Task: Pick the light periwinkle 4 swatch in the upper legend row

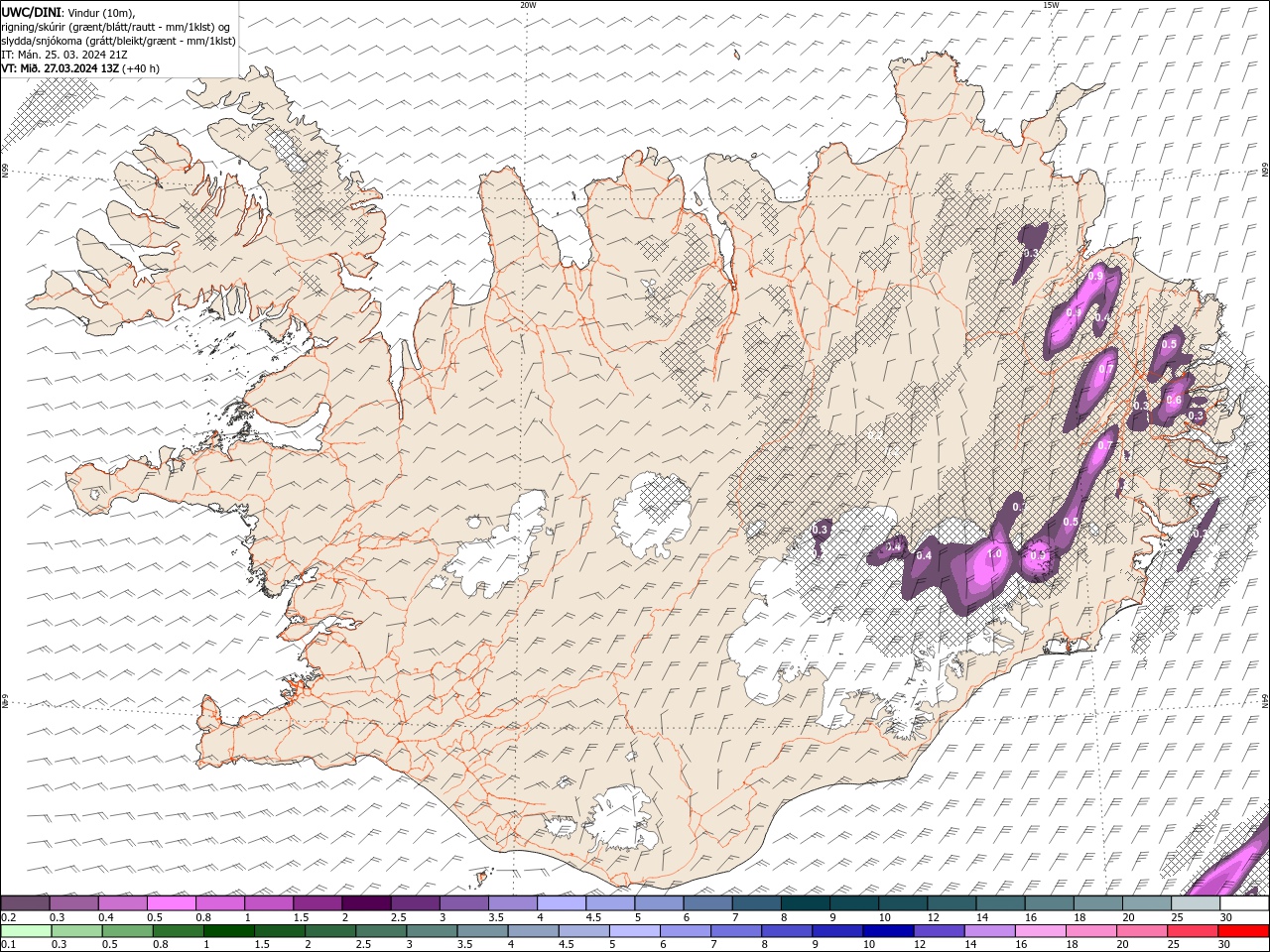Action: (560, 903)
